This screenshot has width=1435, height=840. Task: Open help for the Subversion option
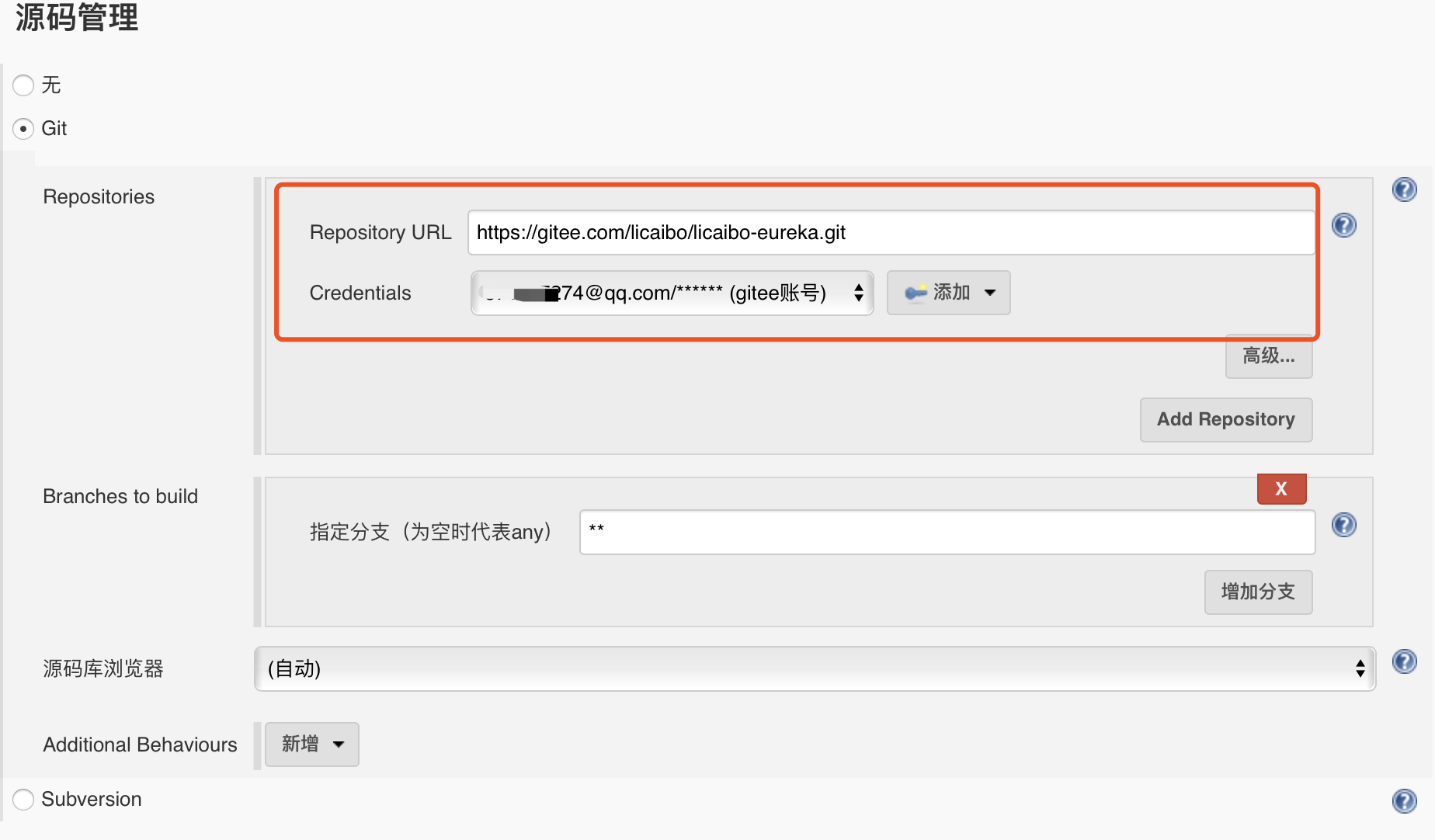1404,800
